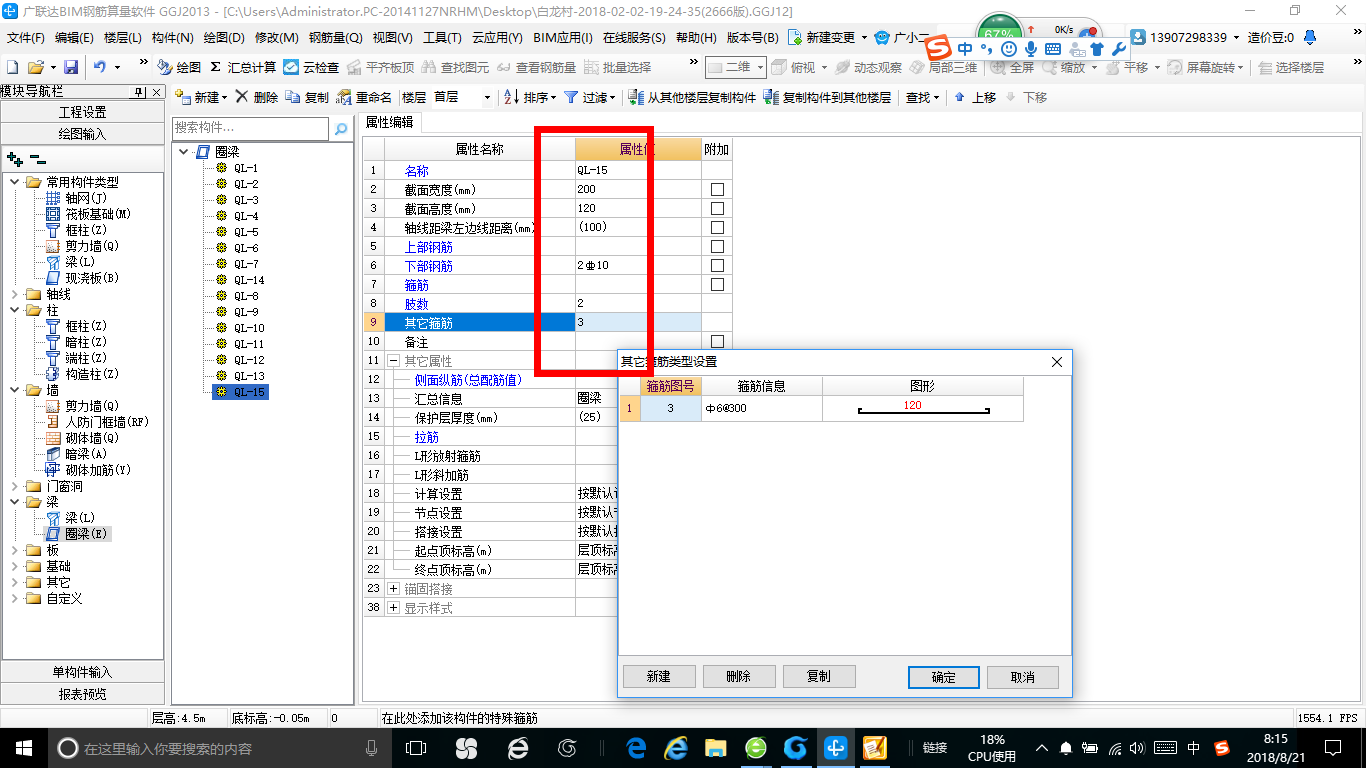This screenshot has width=1366, height=768.
Task: Click 删除 button in stirrup dialog
Action: pos(739,676)
